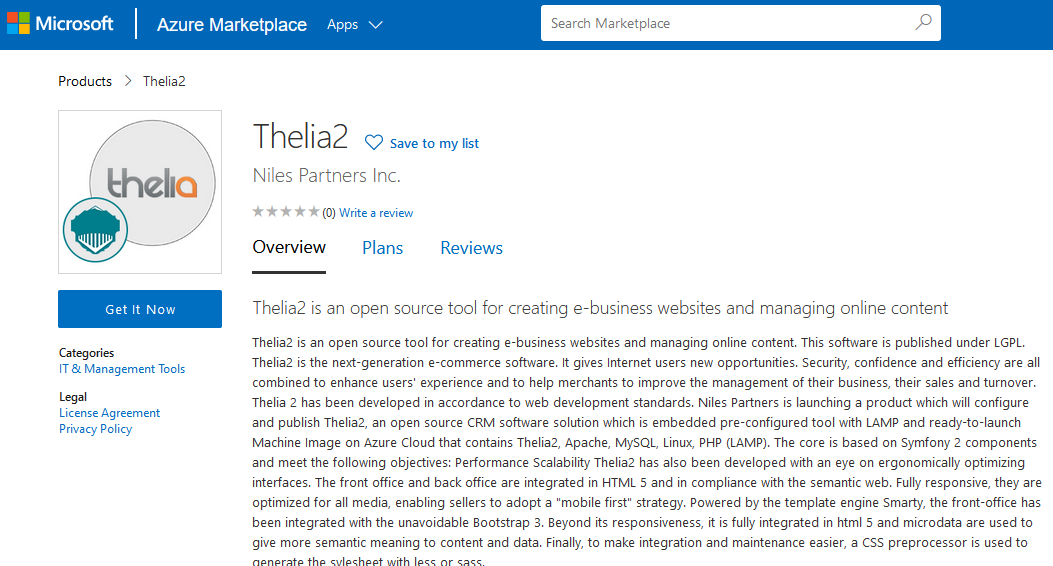This screenshot has height=566, width=1053.
Task: Open the Reviews tab
Action: click(x=471, y=248)
